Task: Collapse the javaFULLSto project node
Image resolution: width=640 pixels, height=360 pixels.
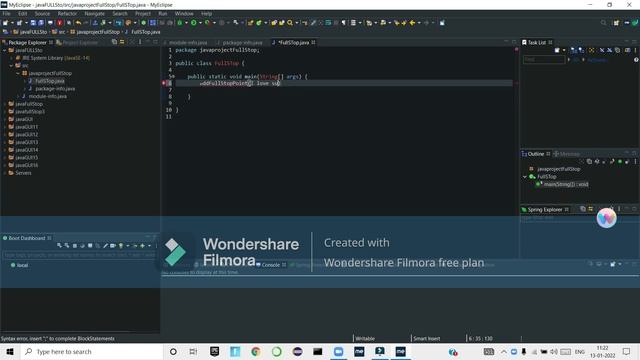Action: click(x=4, y=50)
